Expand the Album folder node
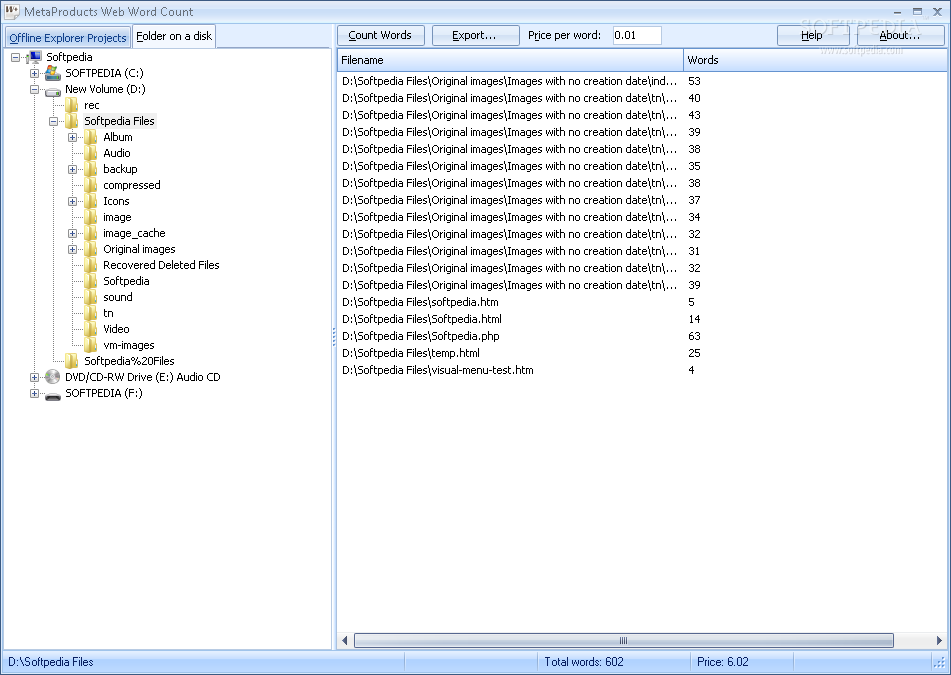The width and height of the screenshot is (951, 675). click(72, 137)
